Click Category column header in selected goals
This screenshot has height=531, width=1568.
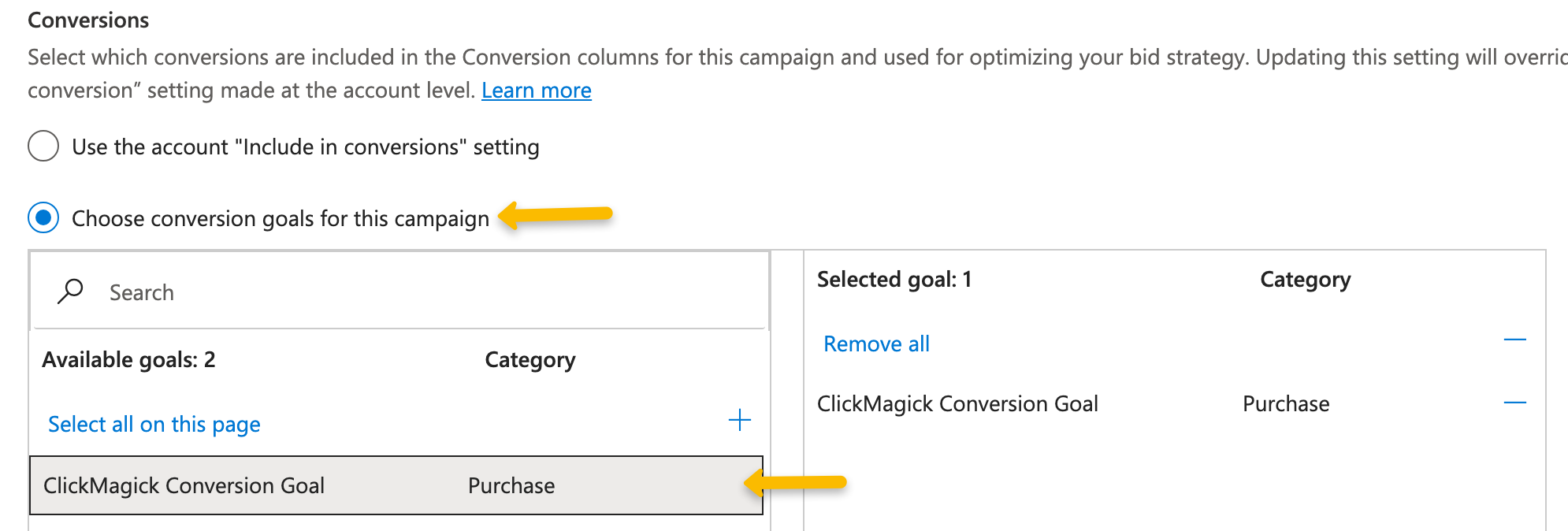tap(1305, 279)
